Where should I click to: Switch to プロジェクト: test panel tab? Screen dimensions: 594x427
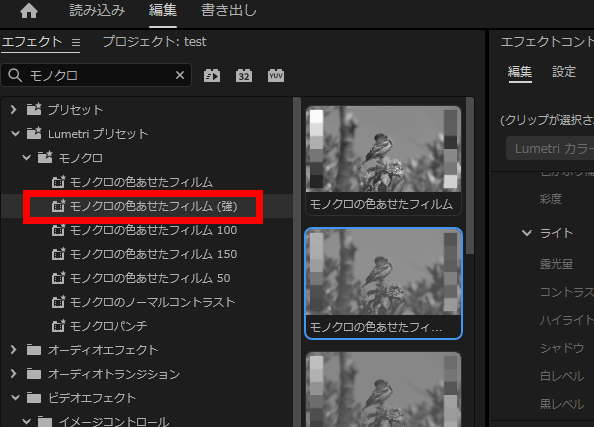(x=155, y=41)
